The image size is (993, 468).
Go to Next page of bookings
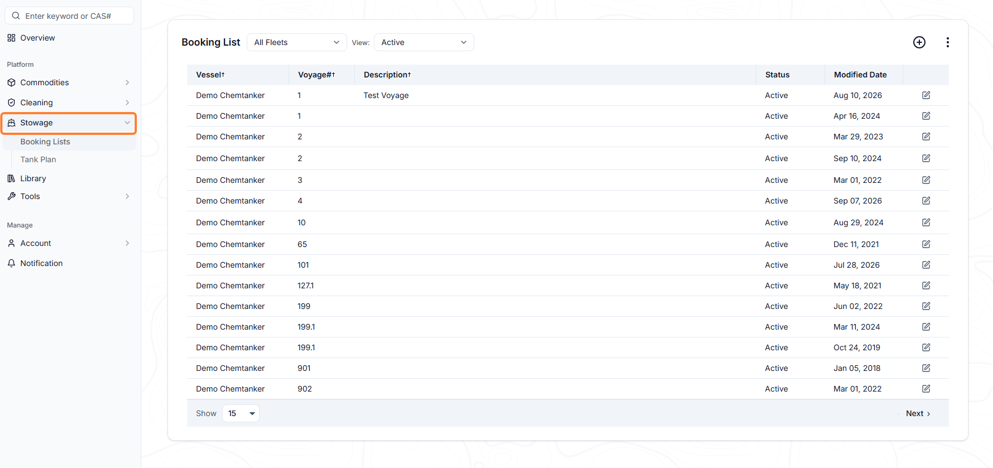[918, 414]
